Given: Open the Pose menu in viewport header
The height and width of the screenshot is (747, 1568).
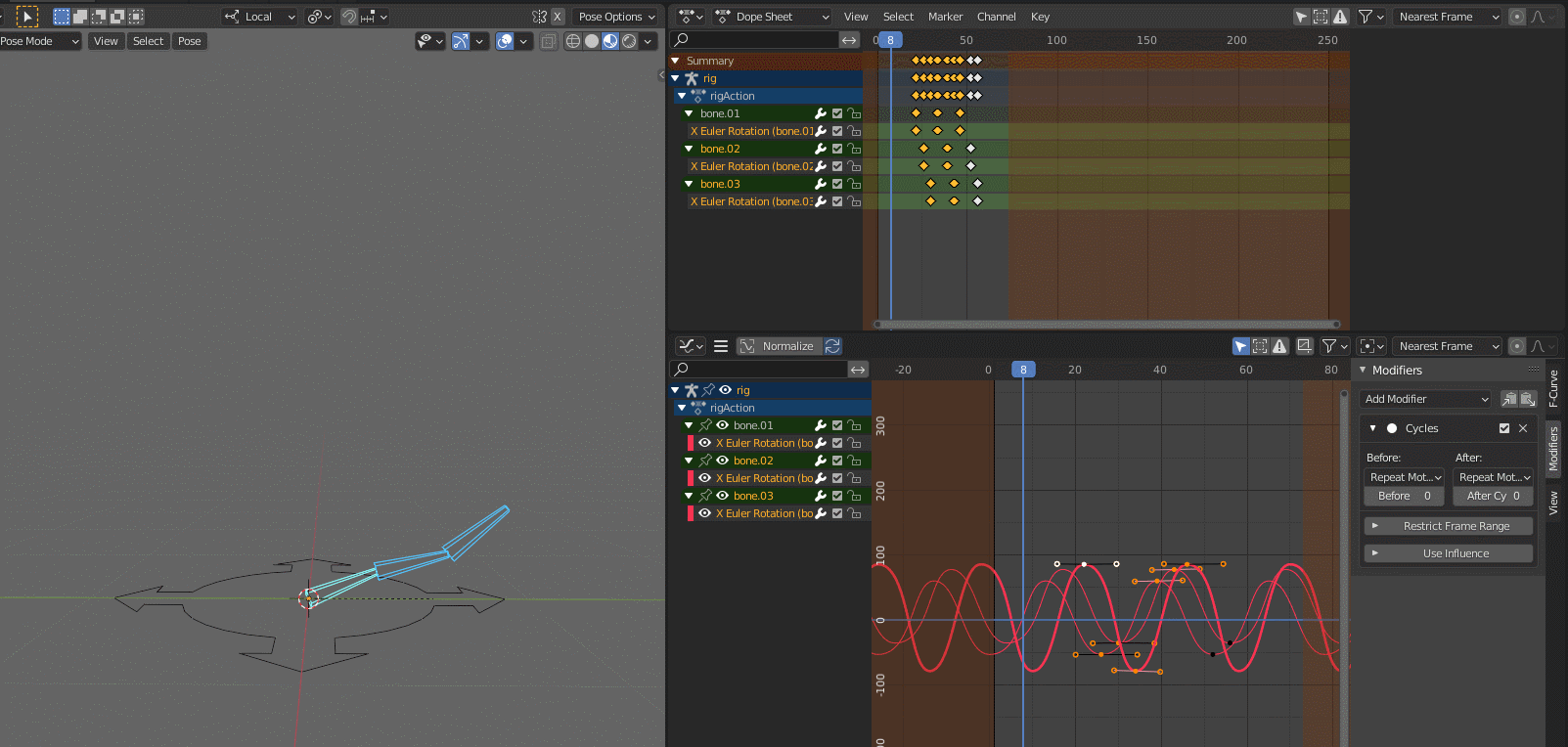Looking at the screenshot, I should tap(190, 41).
